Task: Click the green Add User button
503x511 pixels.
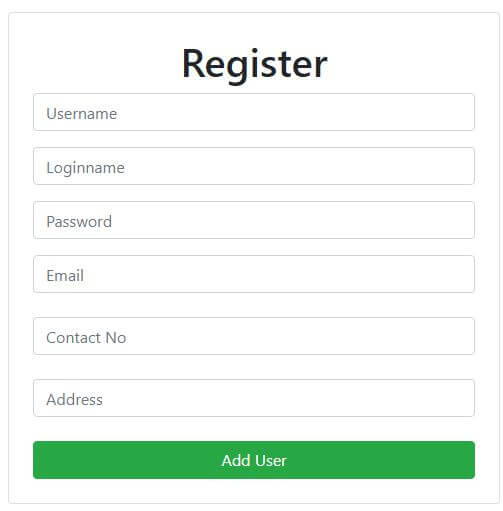Action: [254, 460]
